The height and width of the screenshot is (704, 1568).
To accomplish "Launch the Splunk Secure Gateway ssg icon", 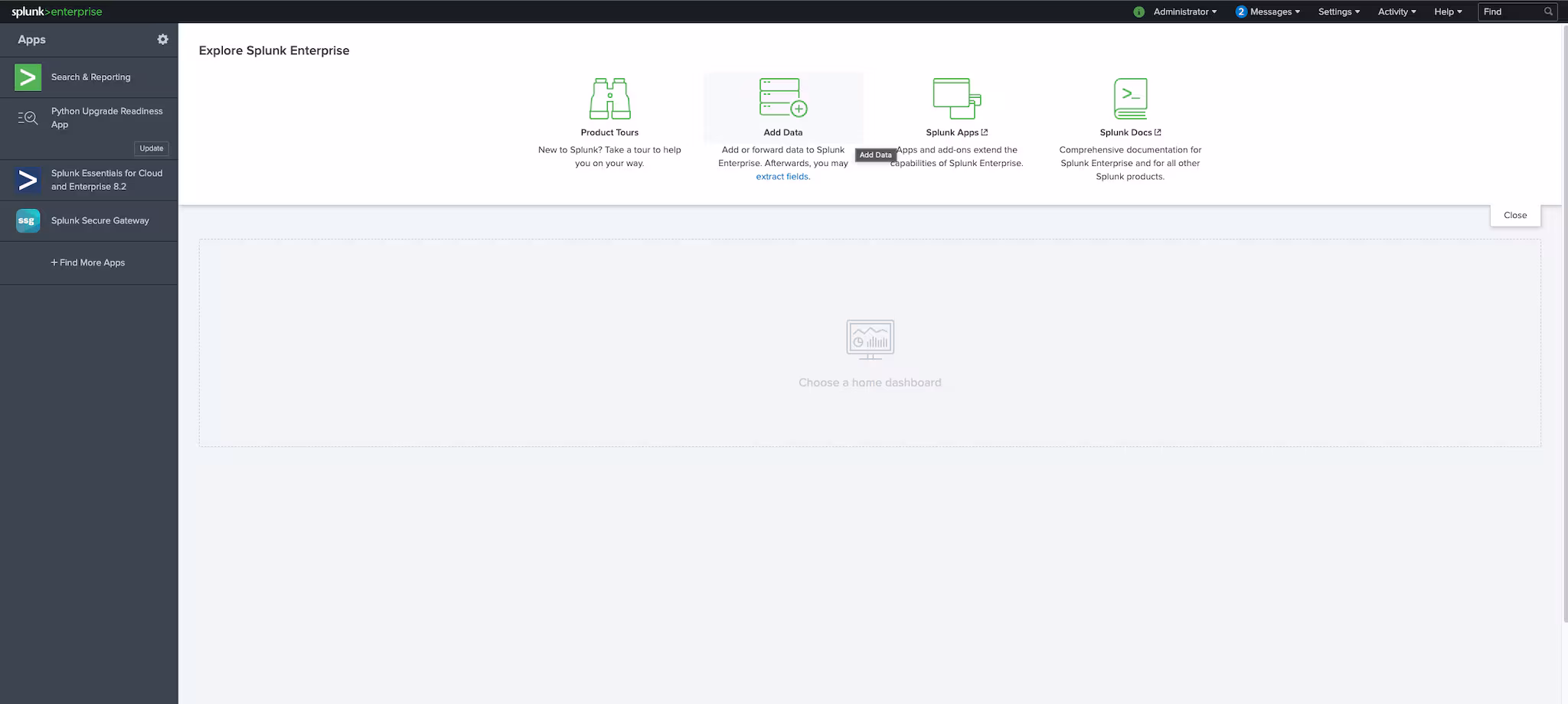I will click(28, 220).
